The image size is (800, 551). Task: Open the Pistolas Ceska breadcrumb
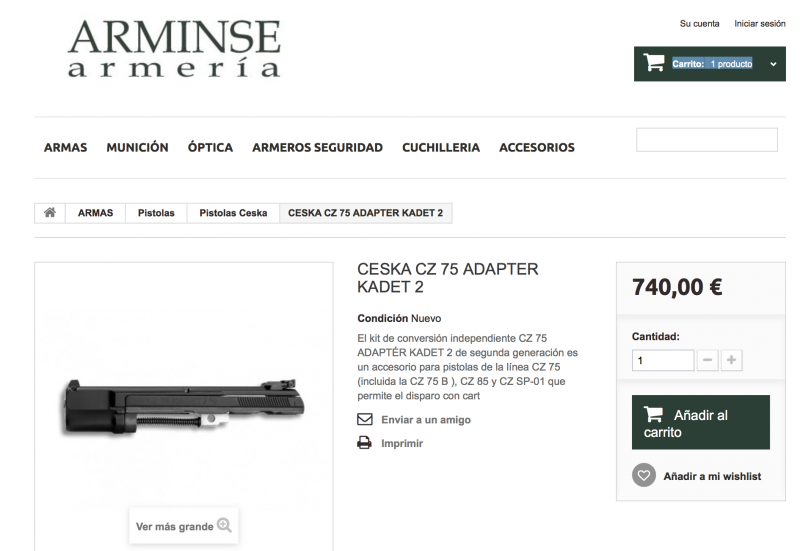(233, 213)
